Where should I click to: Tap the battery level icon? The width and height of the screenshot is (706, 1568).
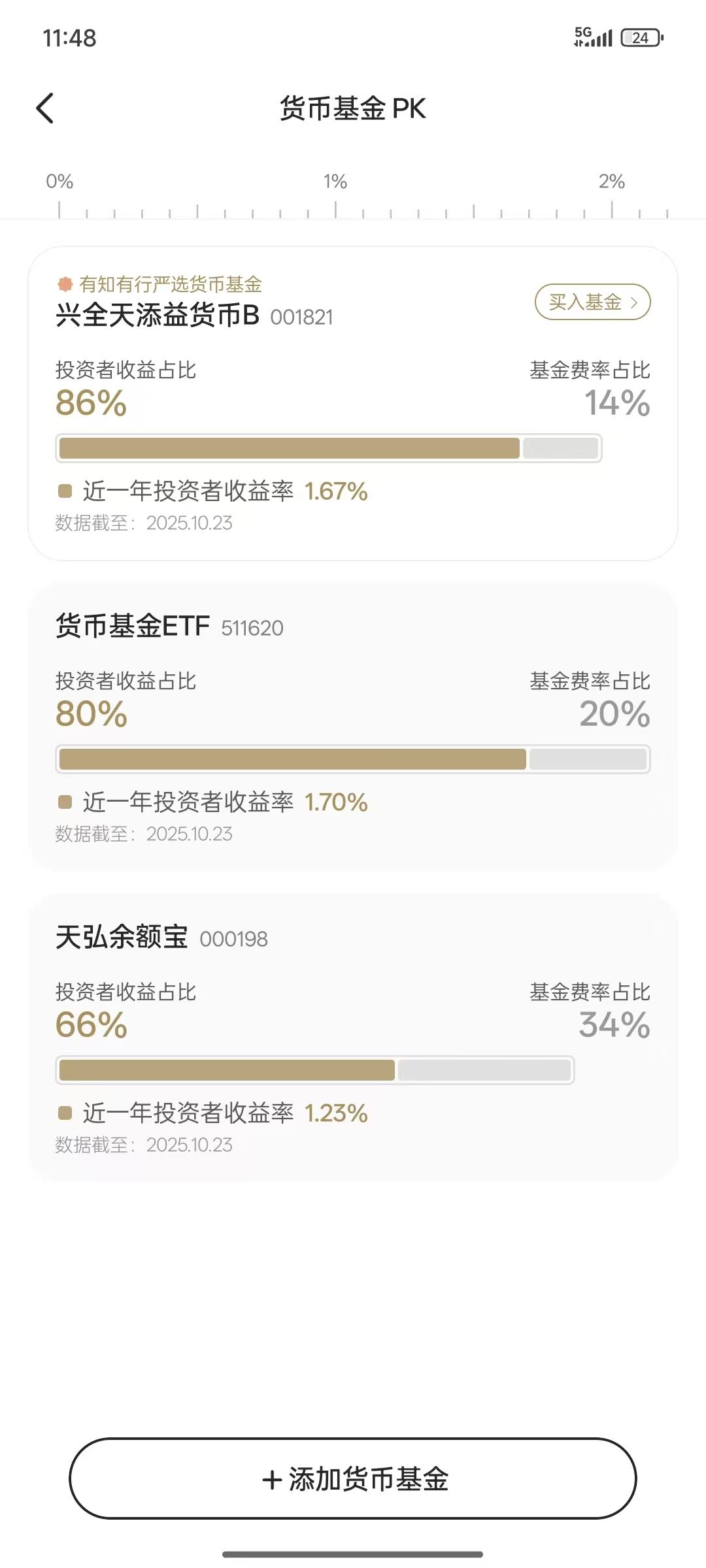[x=642, y=38]
